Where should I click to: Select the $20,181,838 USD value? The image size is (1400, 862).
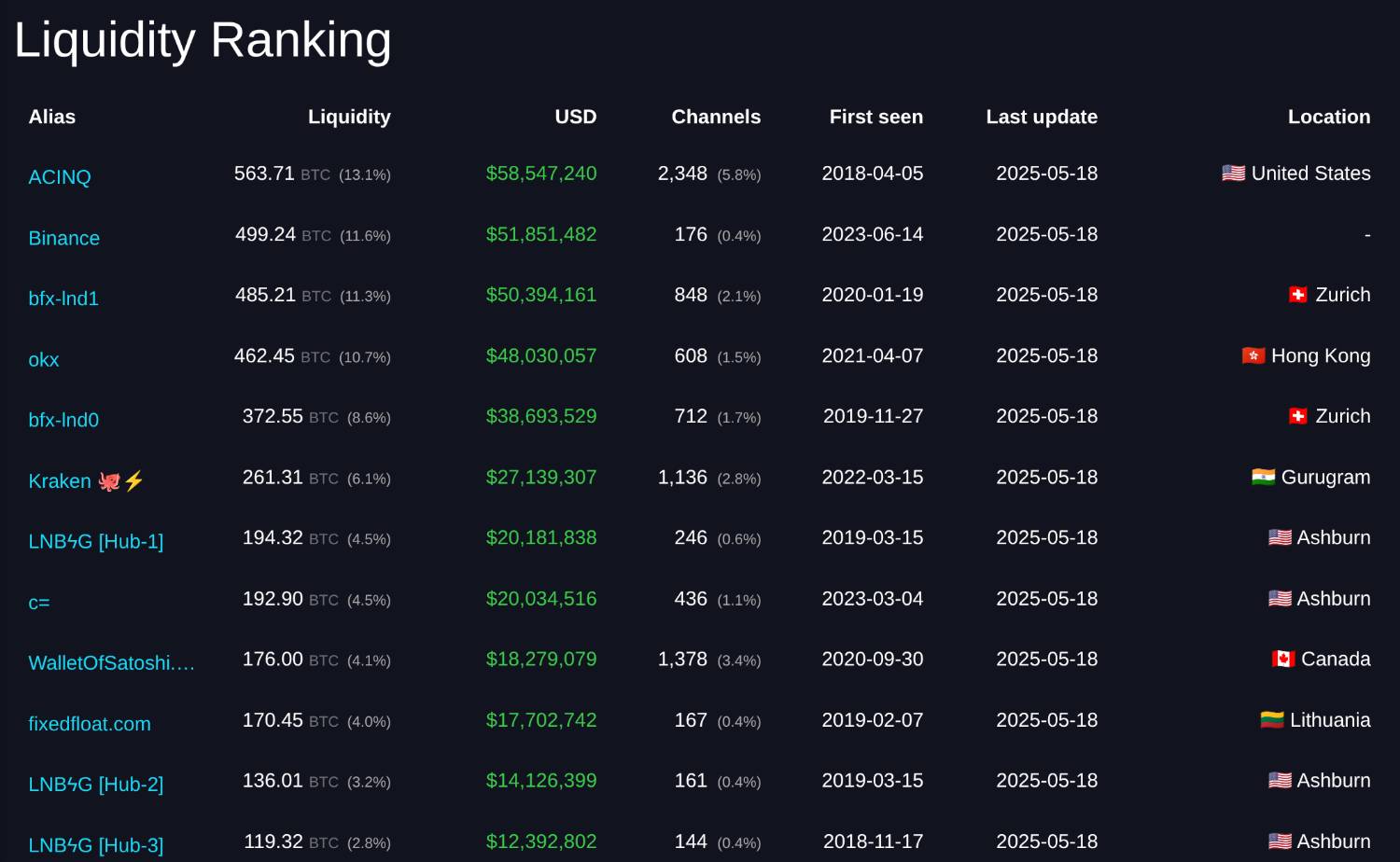[x=541, y=537]
